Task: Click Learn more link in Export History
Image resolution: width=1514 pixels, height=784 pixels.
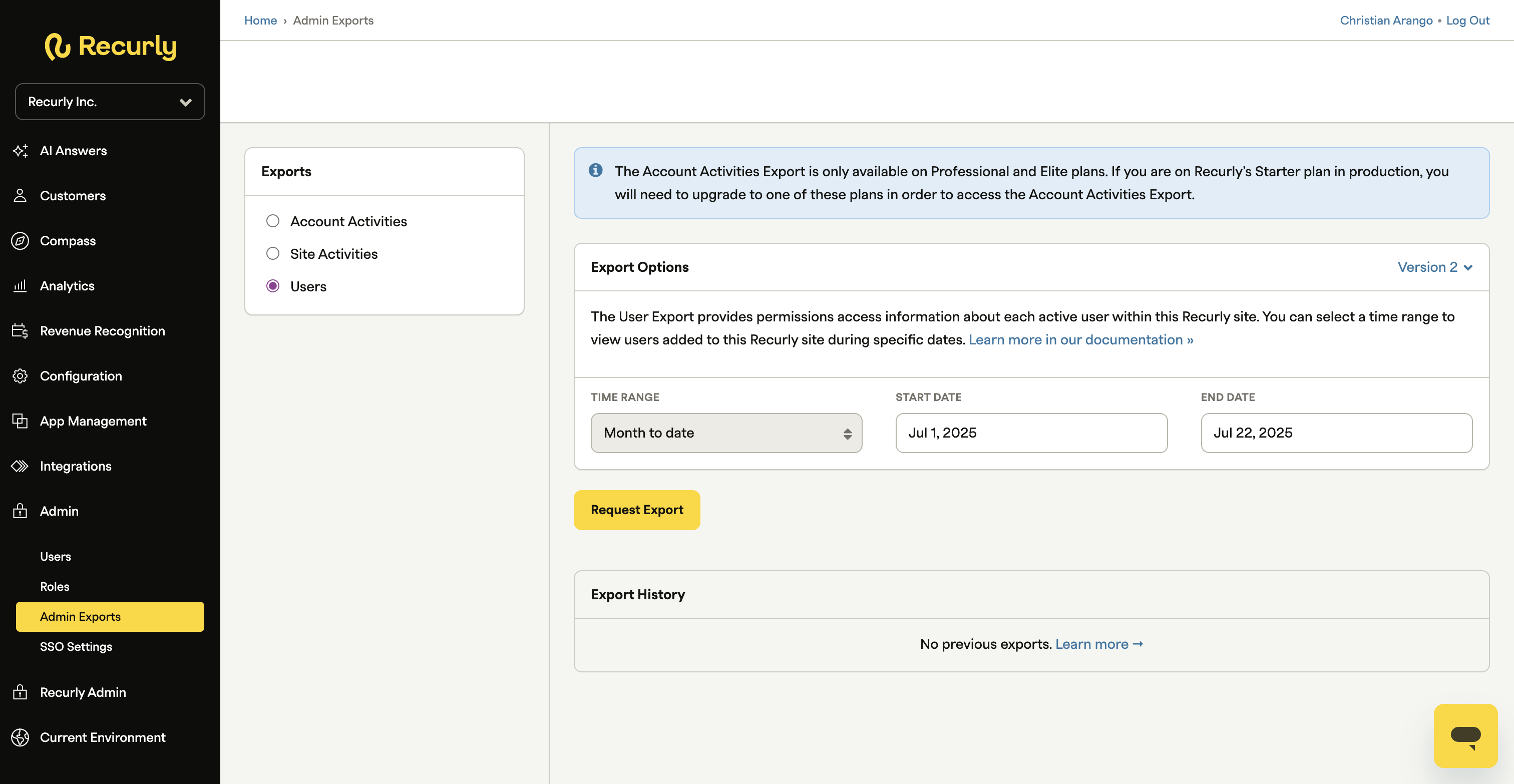Action: 1099,644
